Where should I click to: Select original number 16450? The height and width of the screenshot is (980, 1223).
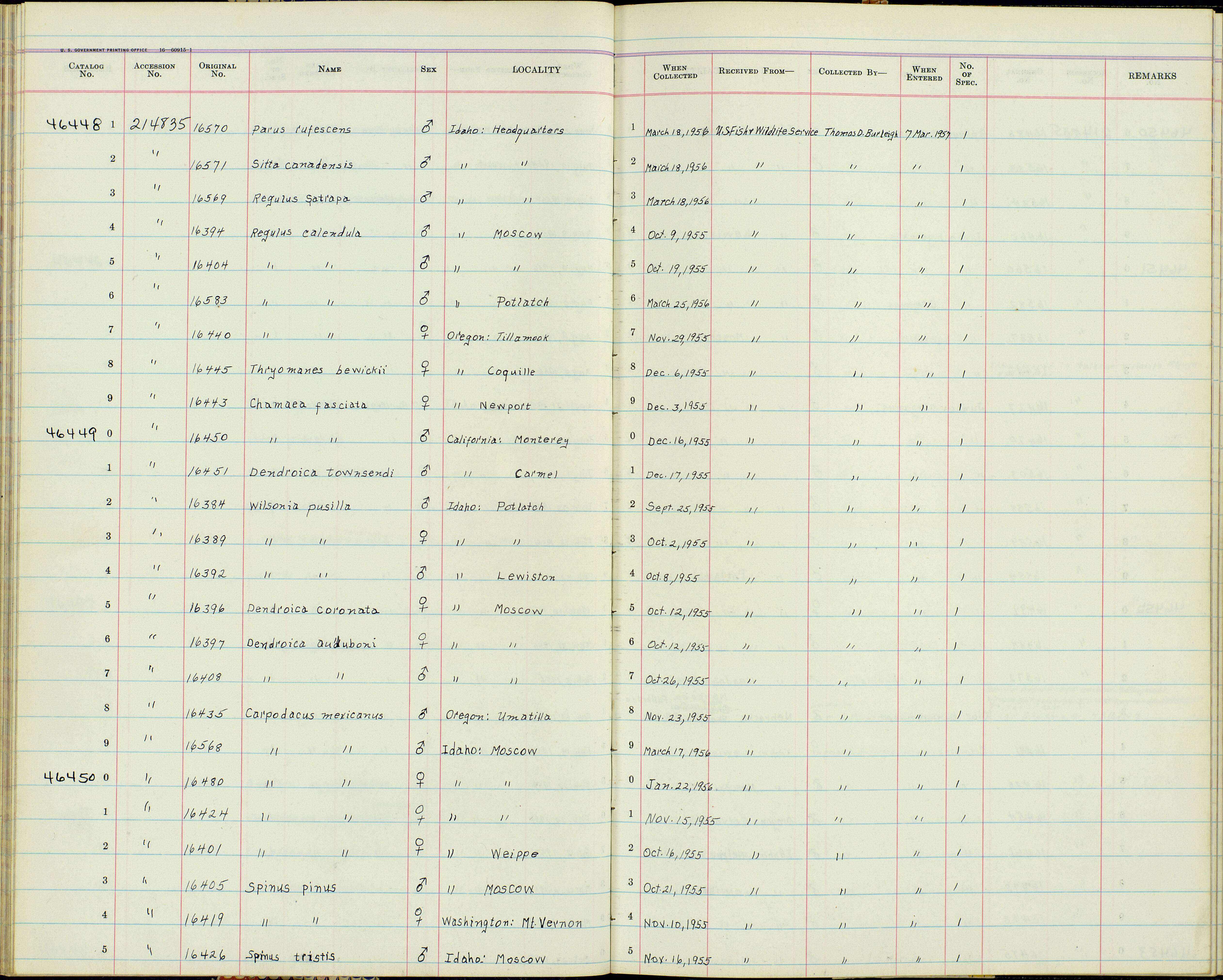[x=209, y=437]
